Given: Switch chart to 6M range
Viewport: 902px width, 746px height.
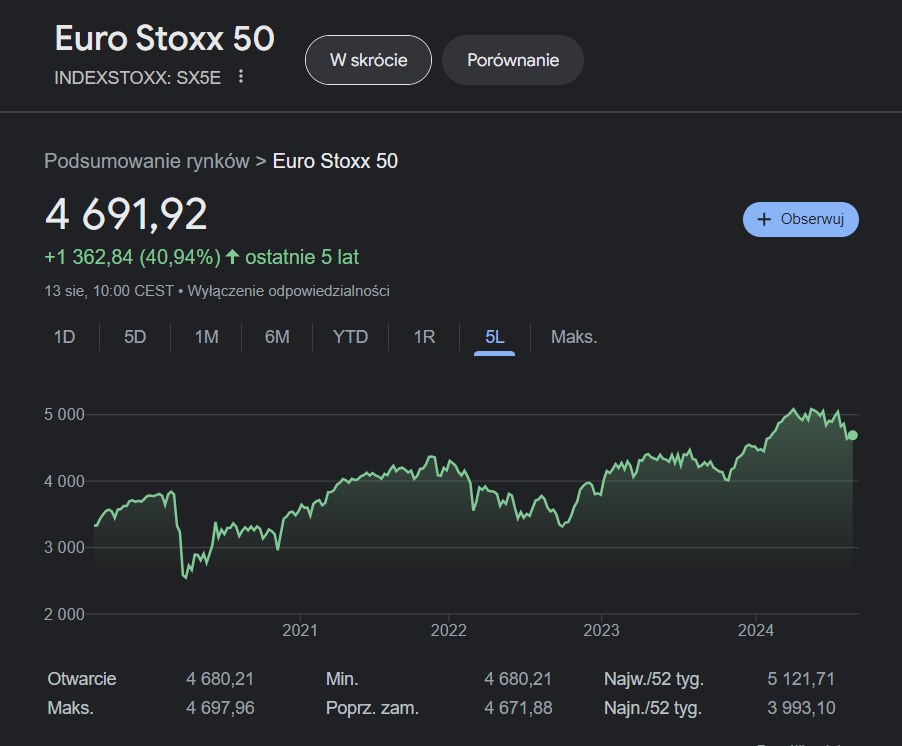Looking at the screenshot, I should [277, 336].
